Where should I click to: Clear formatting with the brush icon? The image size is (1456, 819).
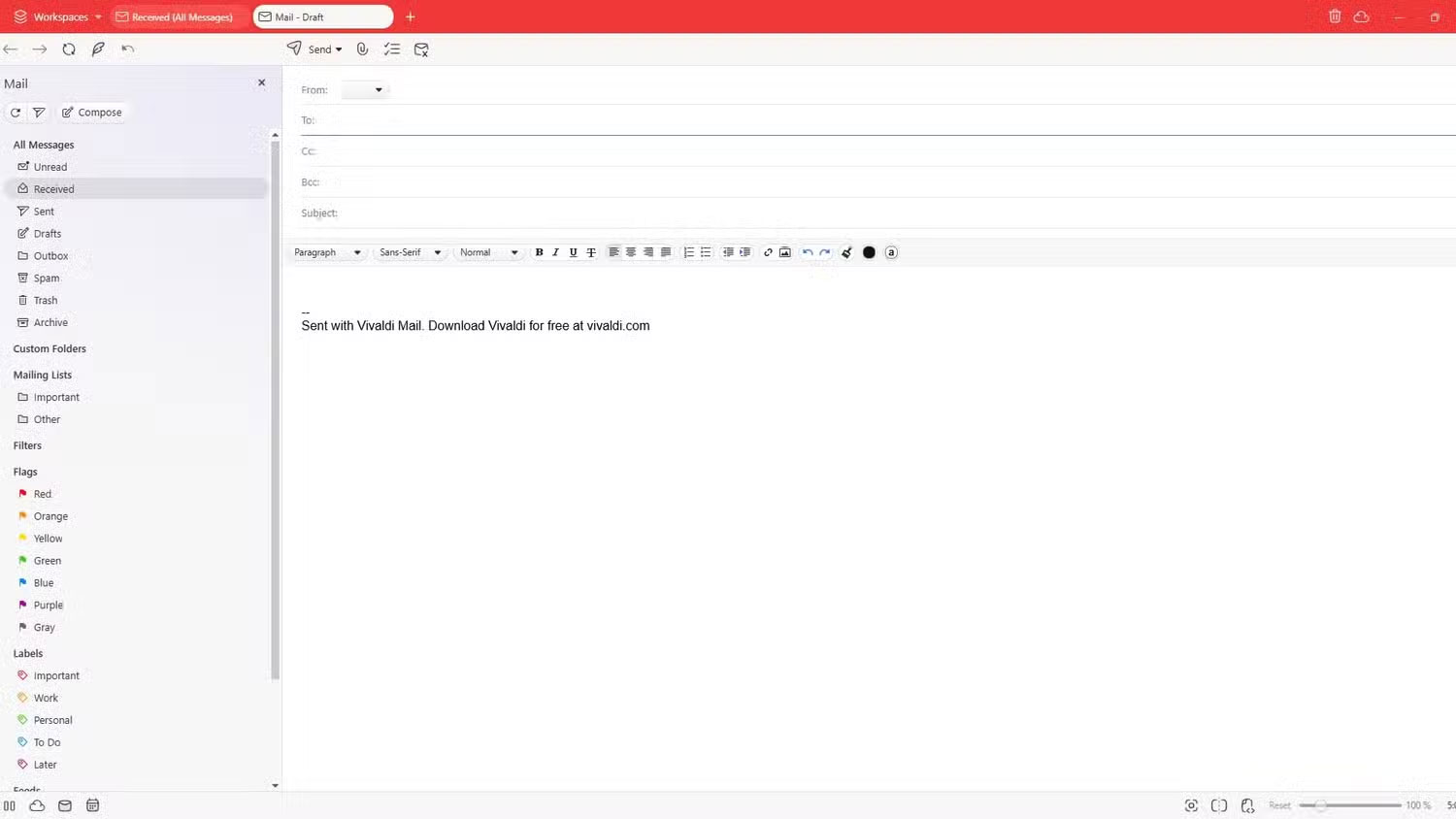846,252
